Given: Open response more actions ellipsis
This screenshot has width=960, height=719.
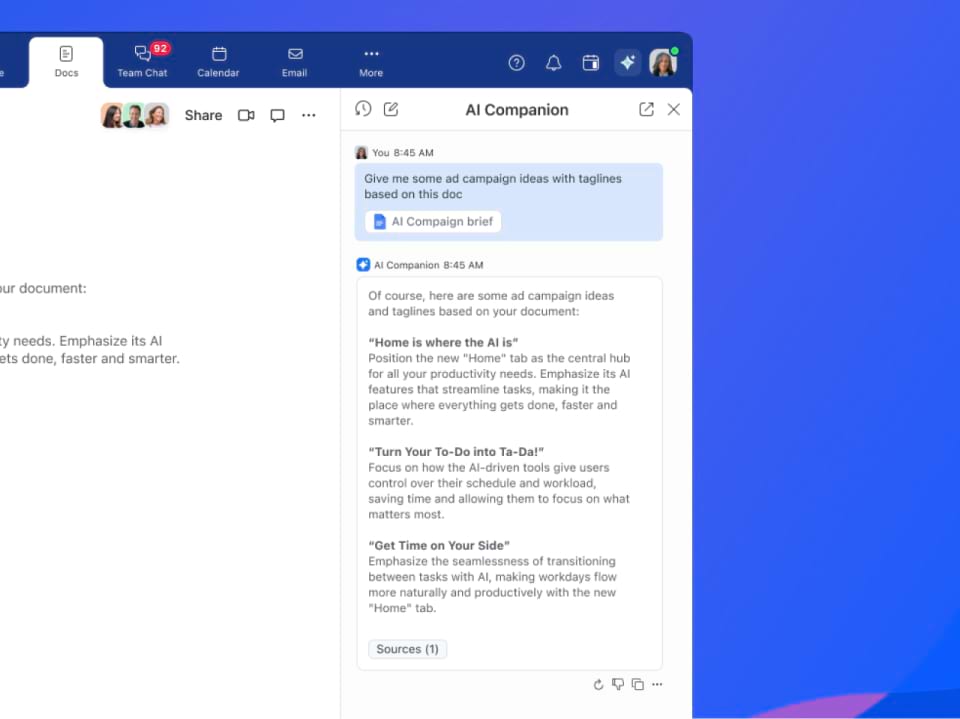Looking at the screenshot, I should point(657,685).
